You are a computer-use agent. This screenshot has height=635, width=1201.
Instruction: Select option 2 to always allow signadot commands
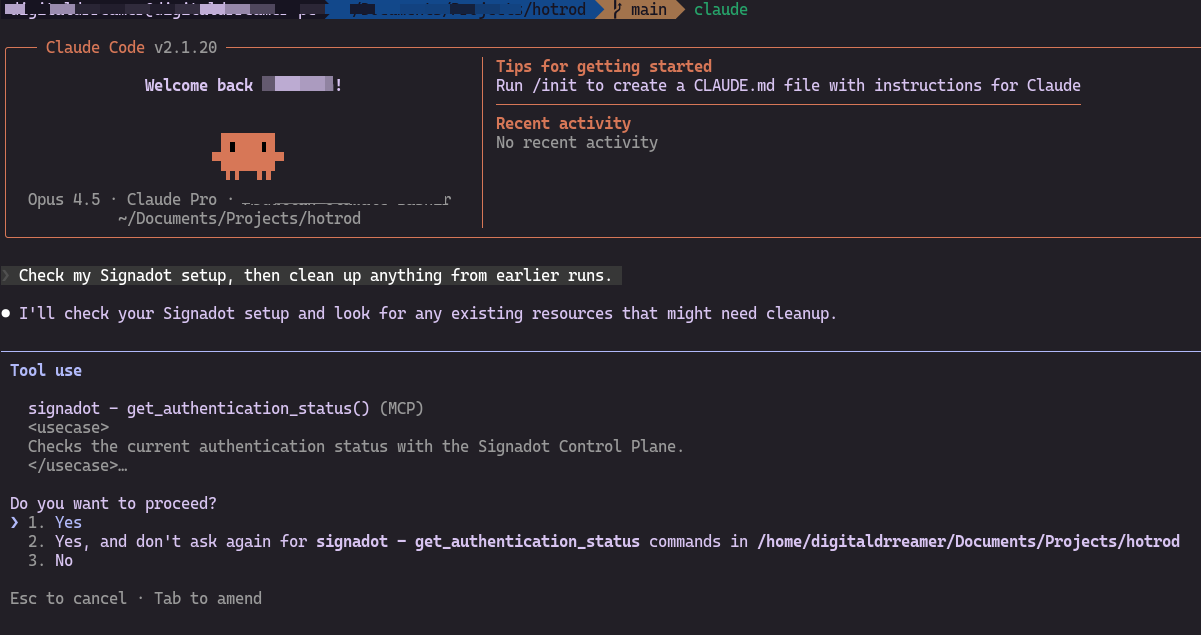[x=200, y=541]
